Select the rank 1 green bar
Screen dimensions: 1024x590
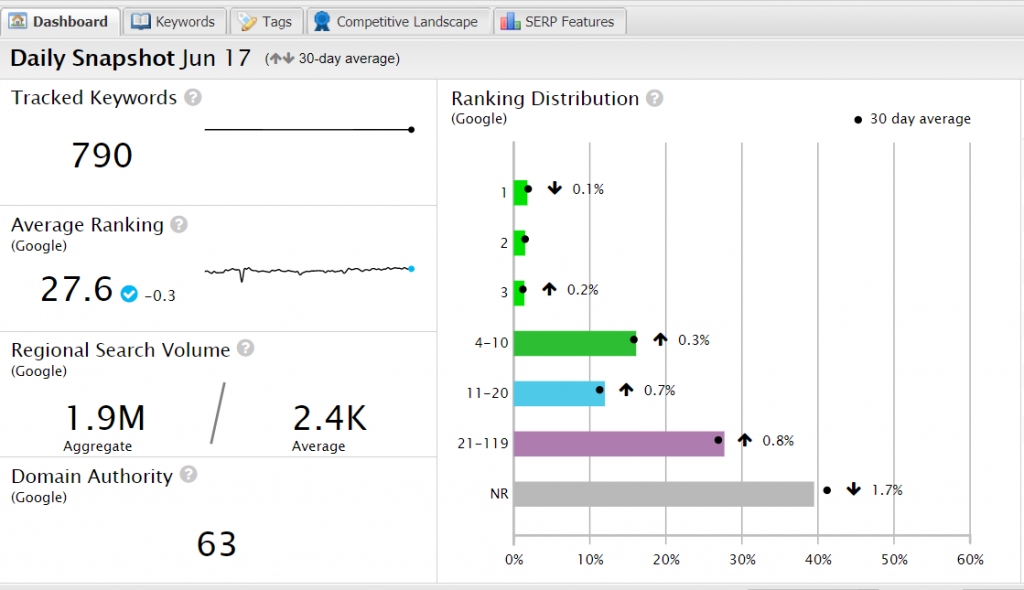(x=520, y=193)
